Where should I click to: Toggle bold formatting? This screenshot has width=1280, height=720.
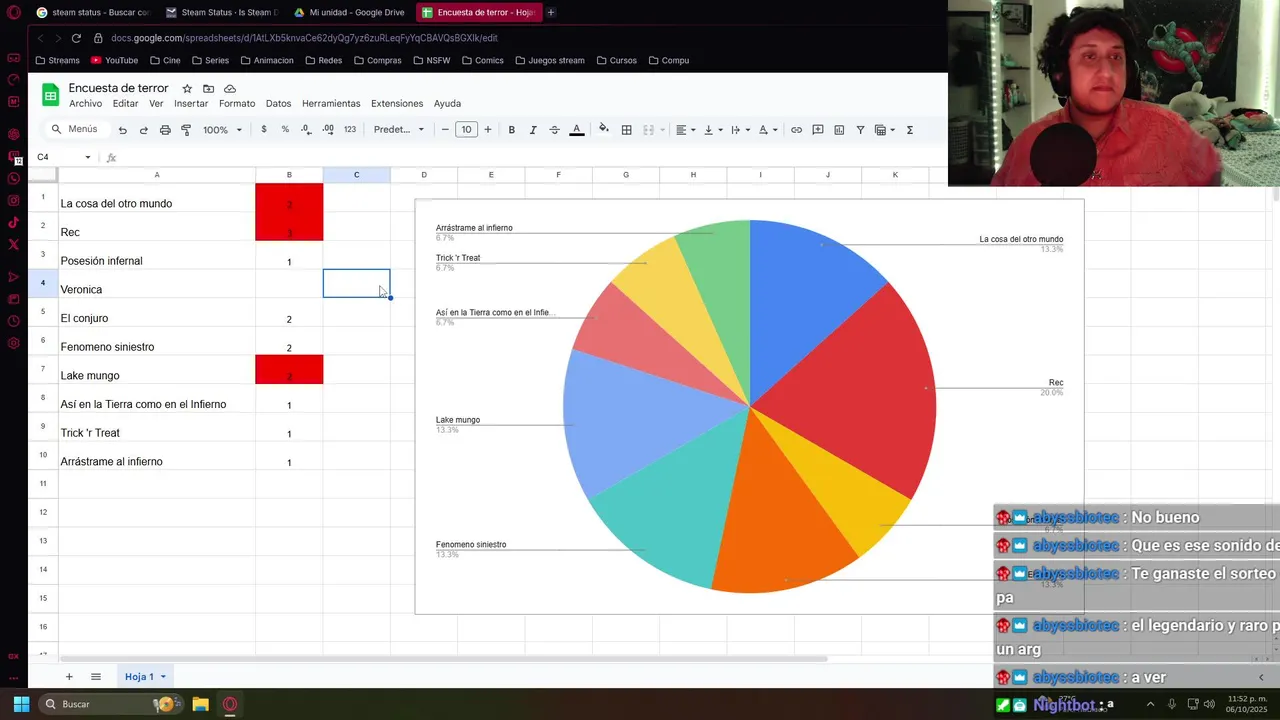[511, 130]
